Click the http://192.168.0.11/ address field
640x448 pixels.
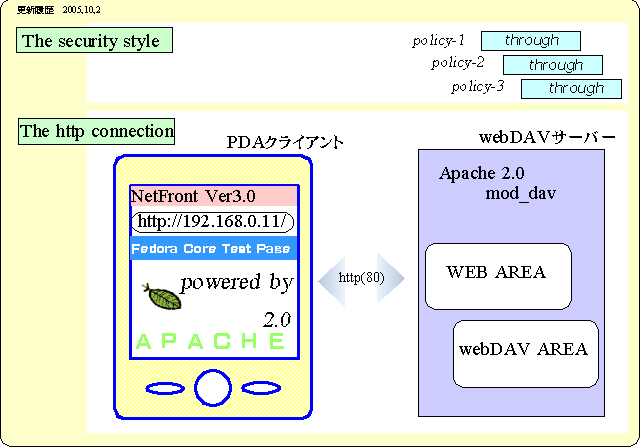[213, 221]
